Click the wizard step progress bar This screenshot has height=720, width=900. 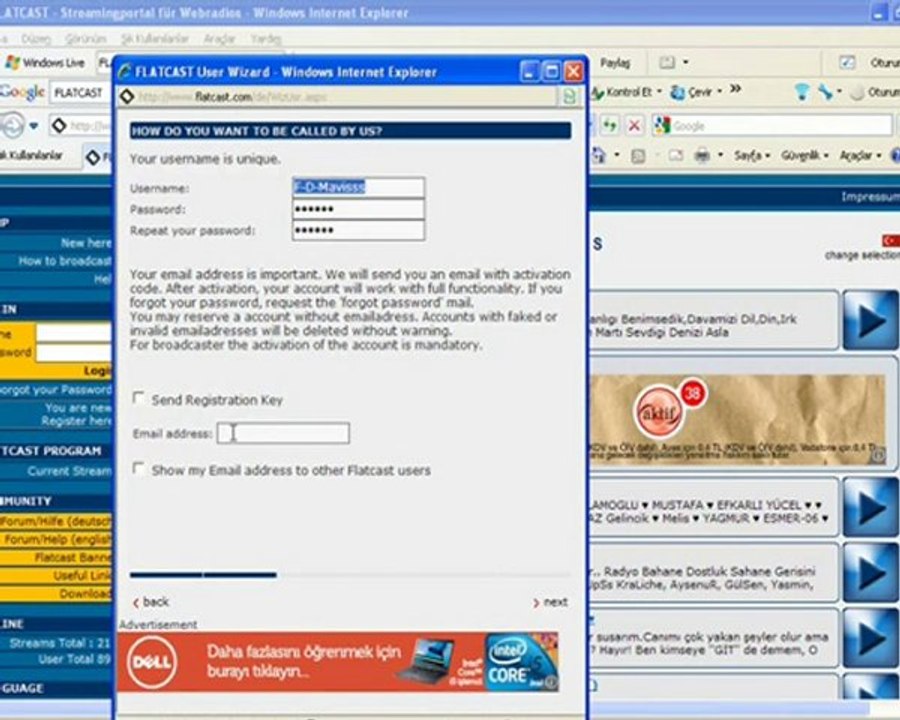point(350,574)
